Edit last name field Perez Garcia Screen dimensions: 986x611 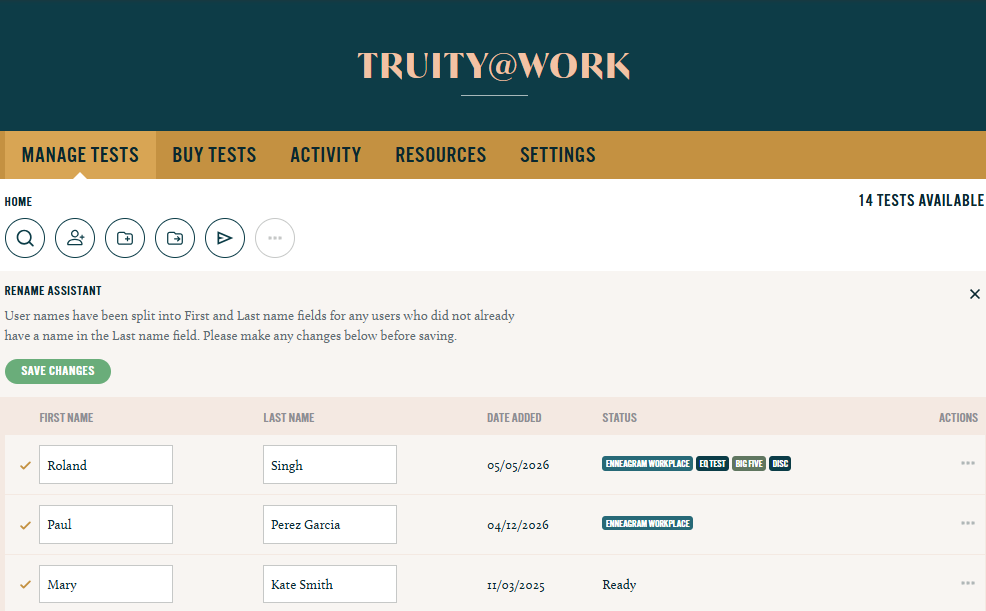point(330,524)
